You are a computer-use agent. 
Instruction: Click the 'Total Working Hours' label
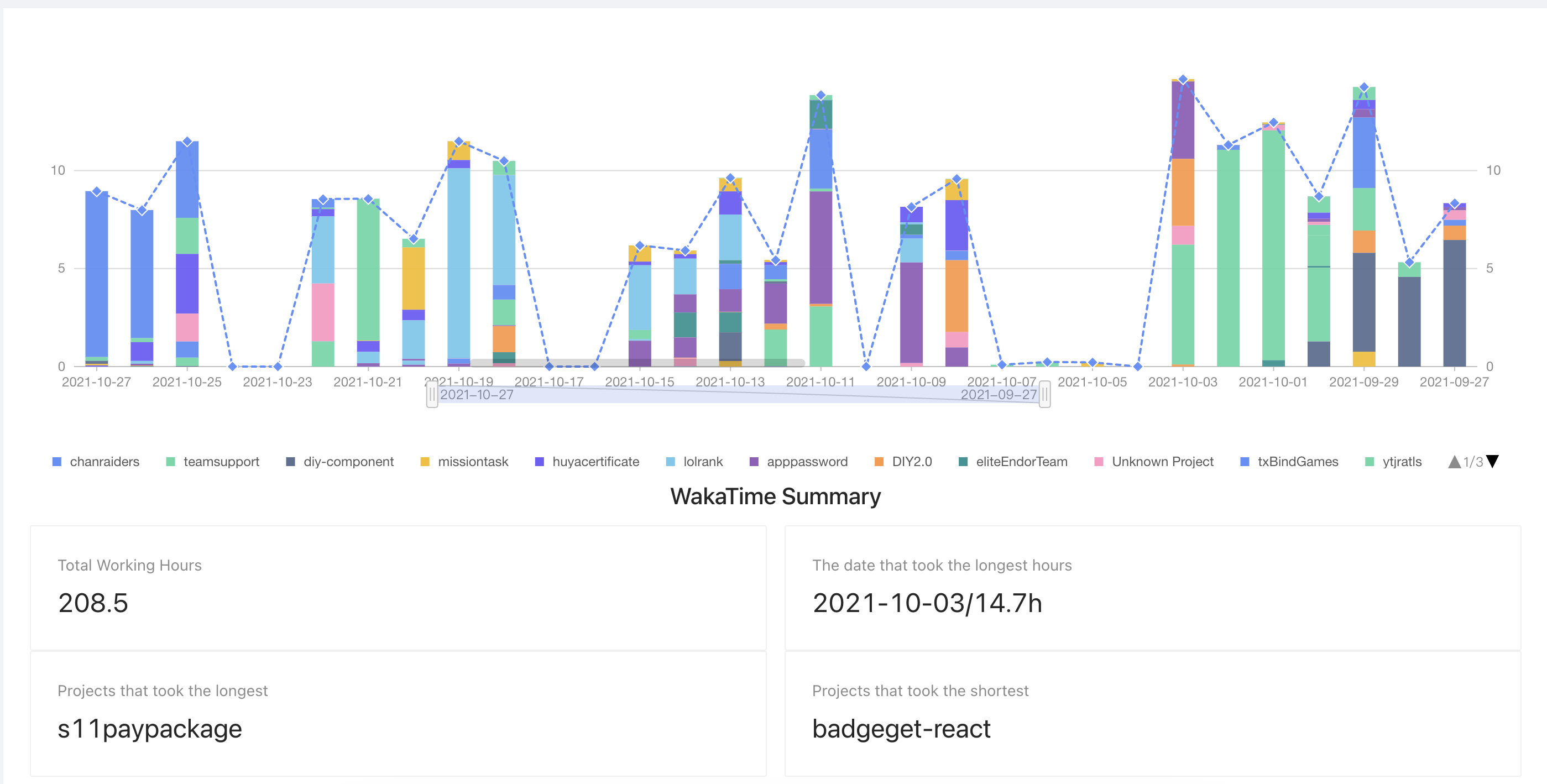click(130, 565)
